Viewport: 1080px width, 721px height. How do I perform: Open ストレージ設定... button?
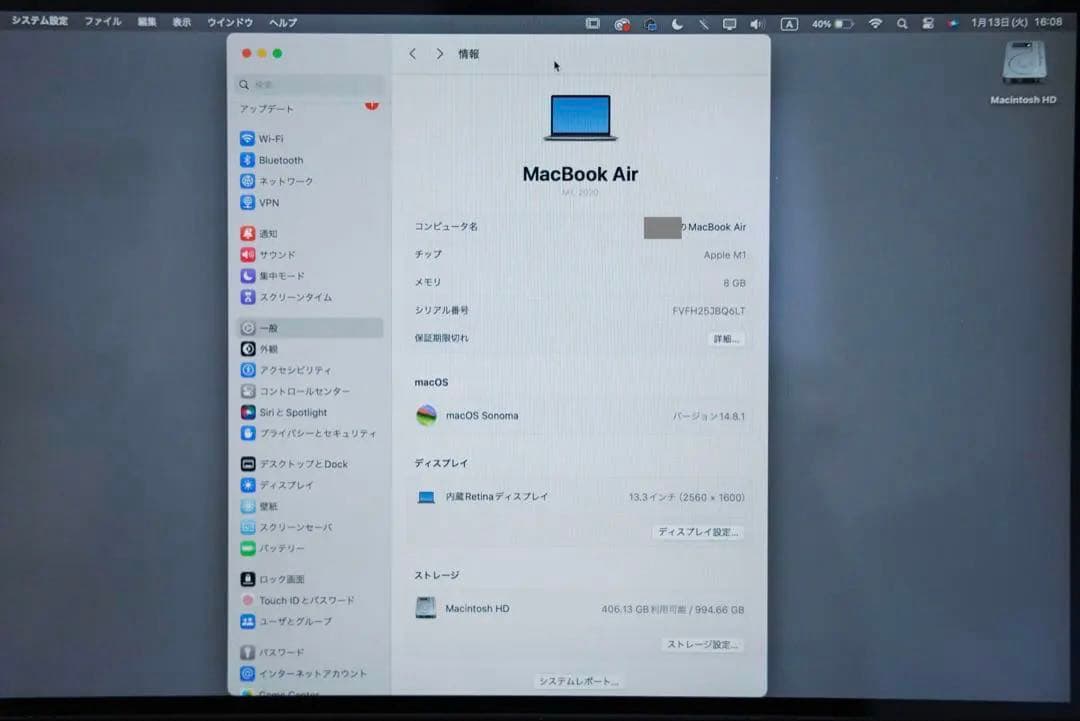[702, 645]
